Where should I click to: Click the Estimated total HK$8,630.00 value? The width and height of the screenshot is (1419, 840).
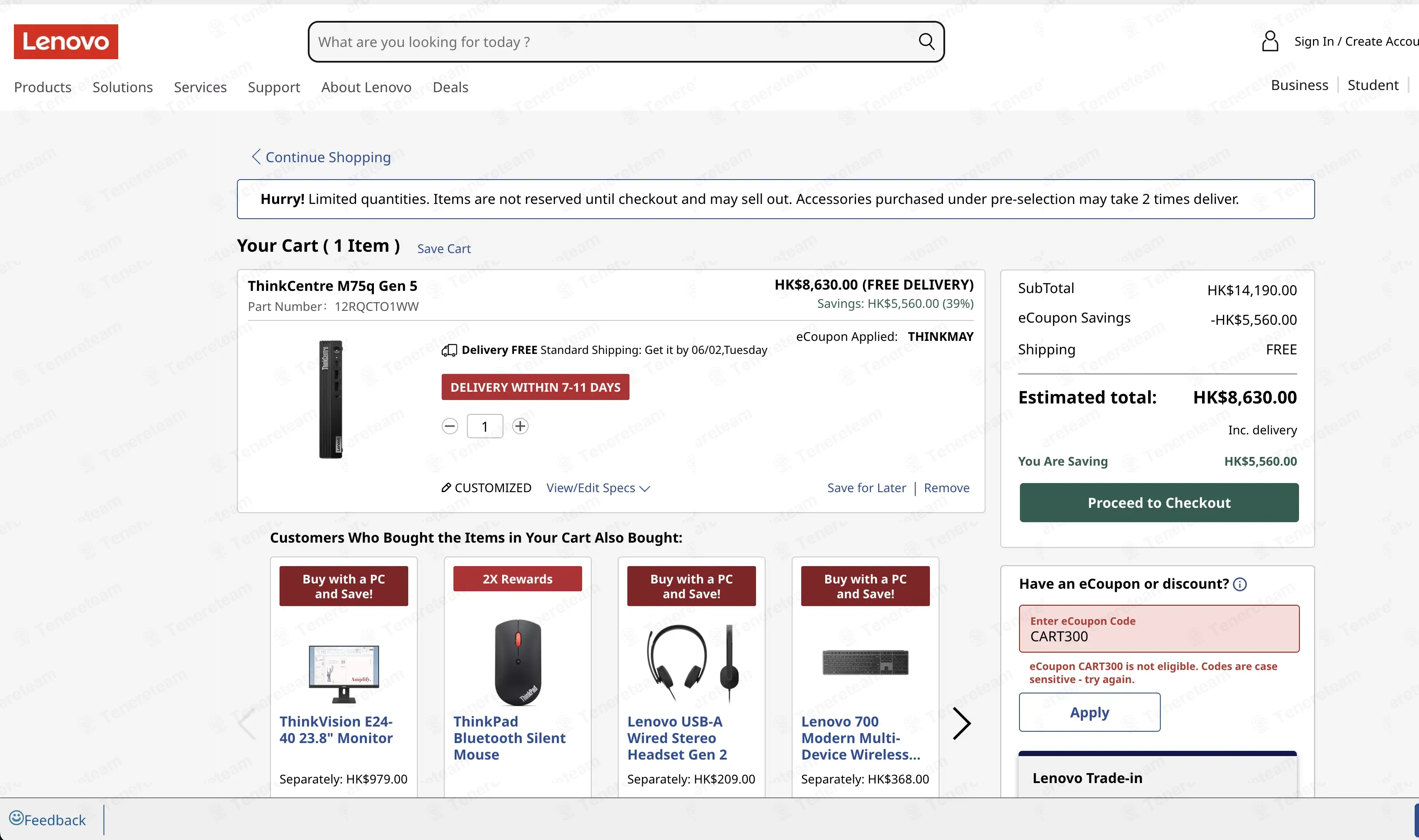pyautogui.click(x=1245, y=397)
